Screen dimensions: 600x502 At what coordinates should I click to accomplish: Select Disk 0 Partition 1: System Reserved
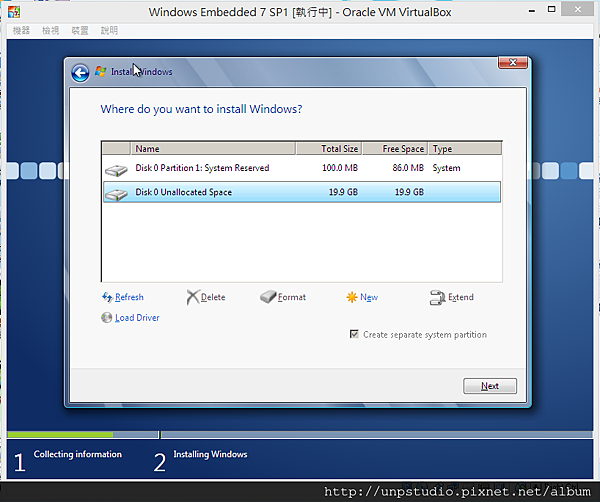pos(302,168)
